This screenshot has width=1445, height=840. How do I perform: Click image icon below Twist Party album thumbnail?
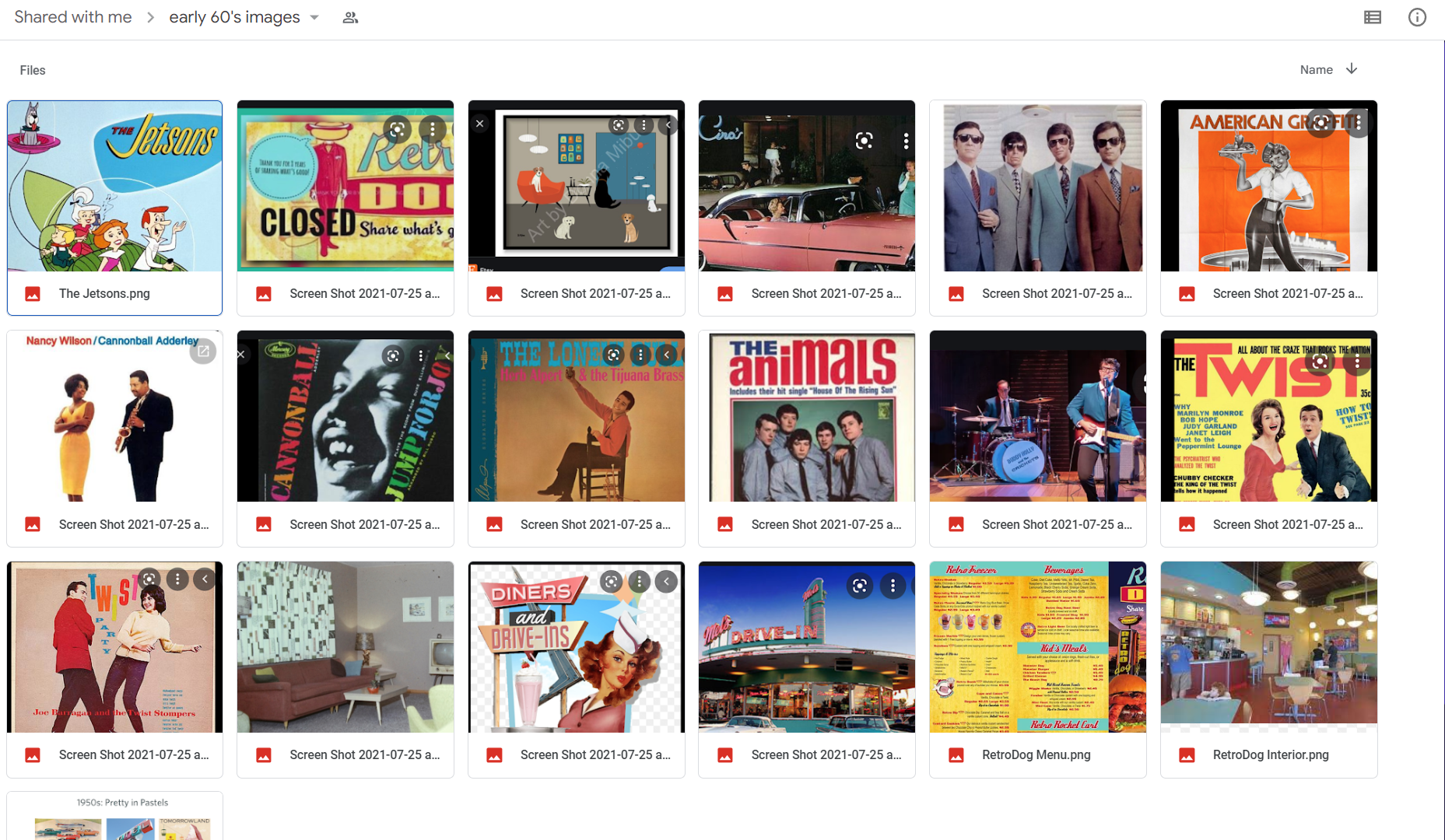coord(33,754)
